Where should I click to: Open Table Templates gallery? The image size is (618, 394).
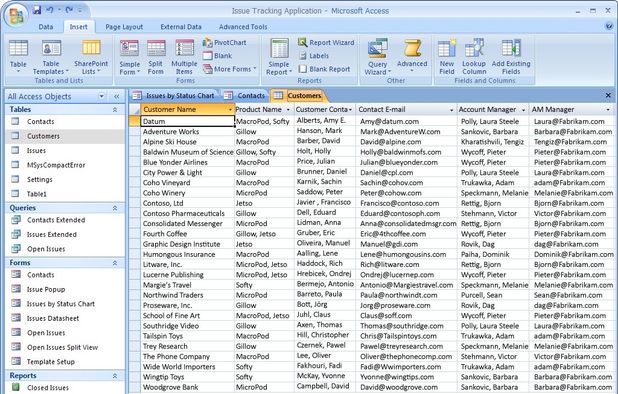click(x=51, y=56)
